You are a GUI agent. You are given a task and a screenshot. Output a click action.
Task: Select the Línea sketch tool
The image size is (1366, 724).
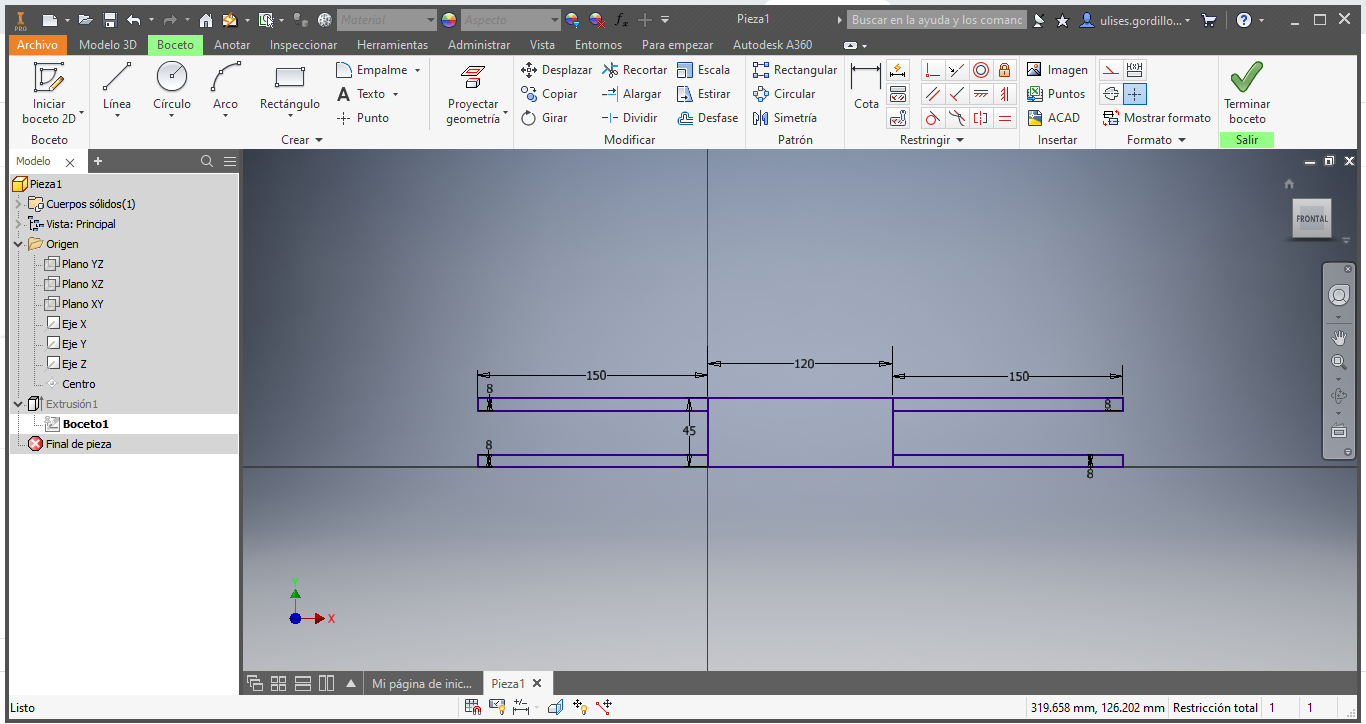117,89
